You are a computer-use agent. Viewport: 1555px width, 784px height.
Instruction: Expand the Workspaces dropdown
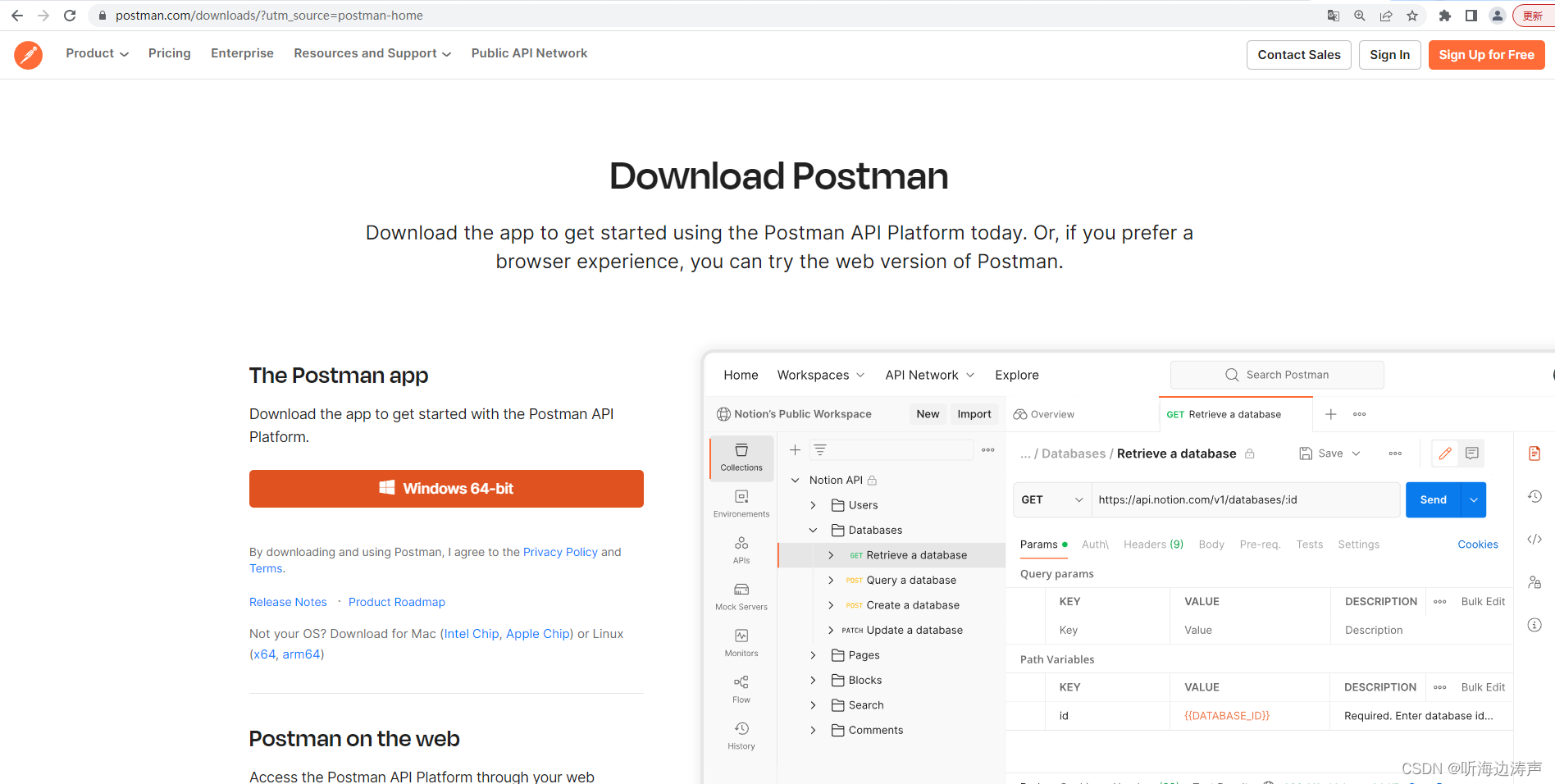pos(821,375)
